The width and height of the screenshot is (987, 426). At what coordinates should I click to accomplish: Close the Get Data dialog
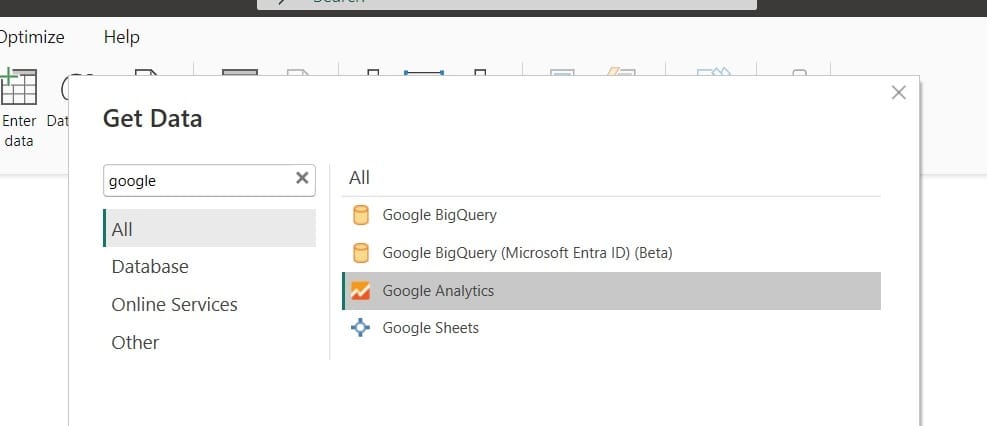pyautogui.click(x=898, y=93)
